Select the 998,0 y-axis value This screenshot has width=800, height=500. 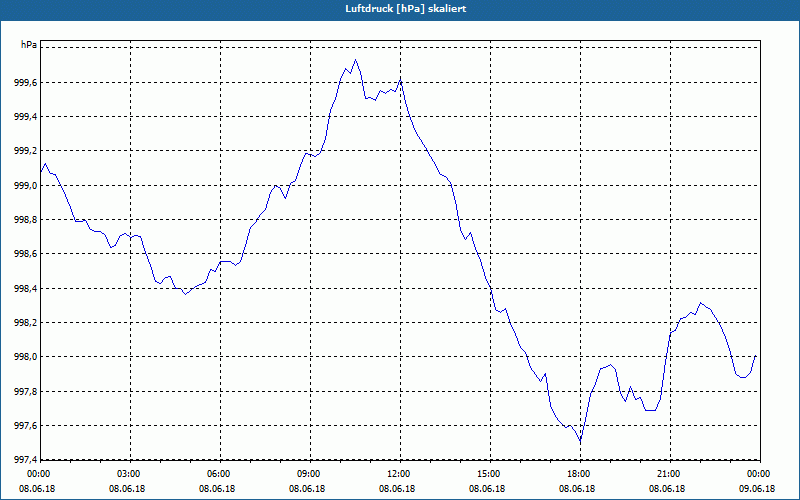[25, 357]
